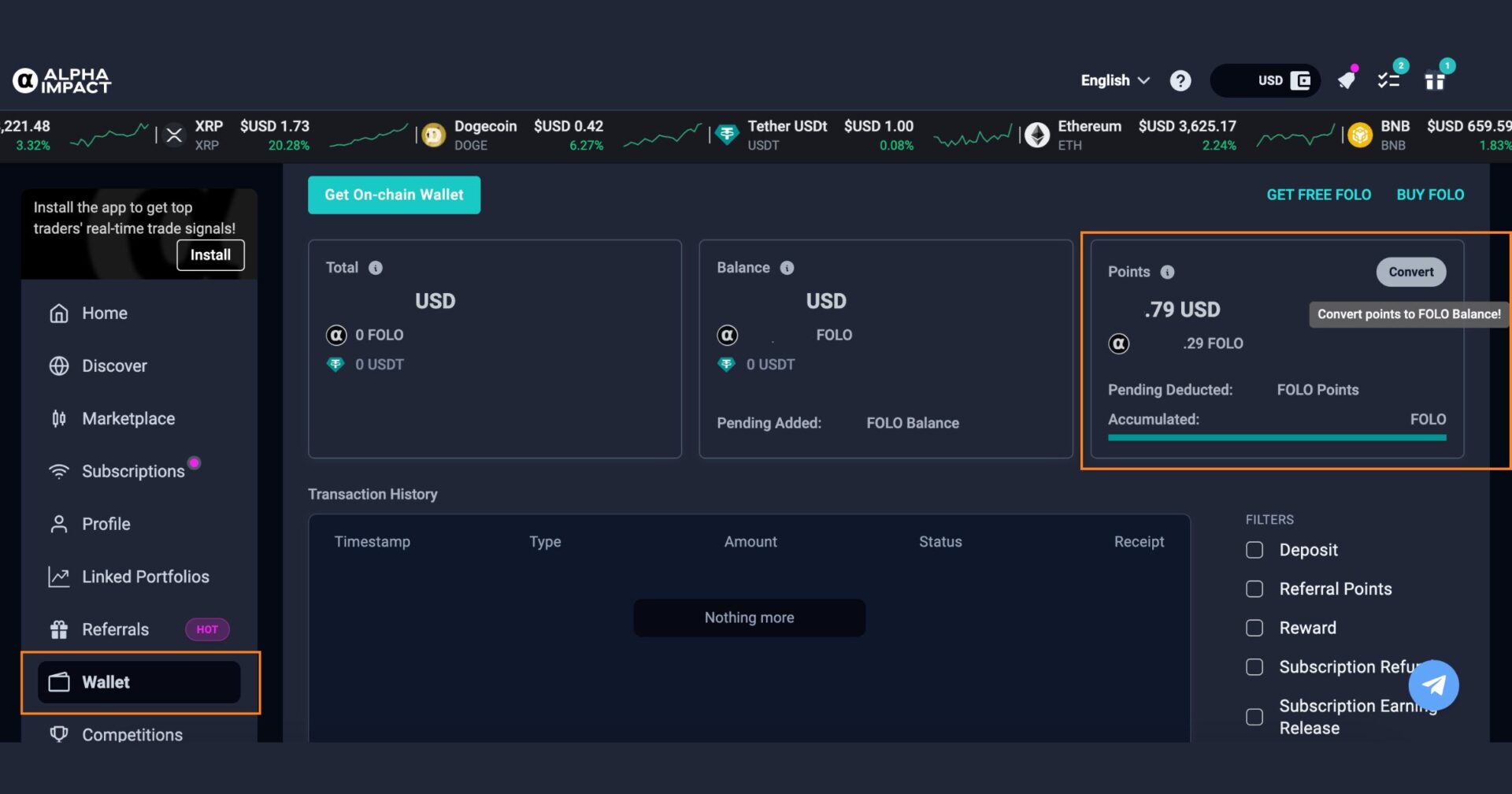Open the help question mark icon
Image resolution: width=1512 pixels, height=794 pixels.
[1180, 80]
